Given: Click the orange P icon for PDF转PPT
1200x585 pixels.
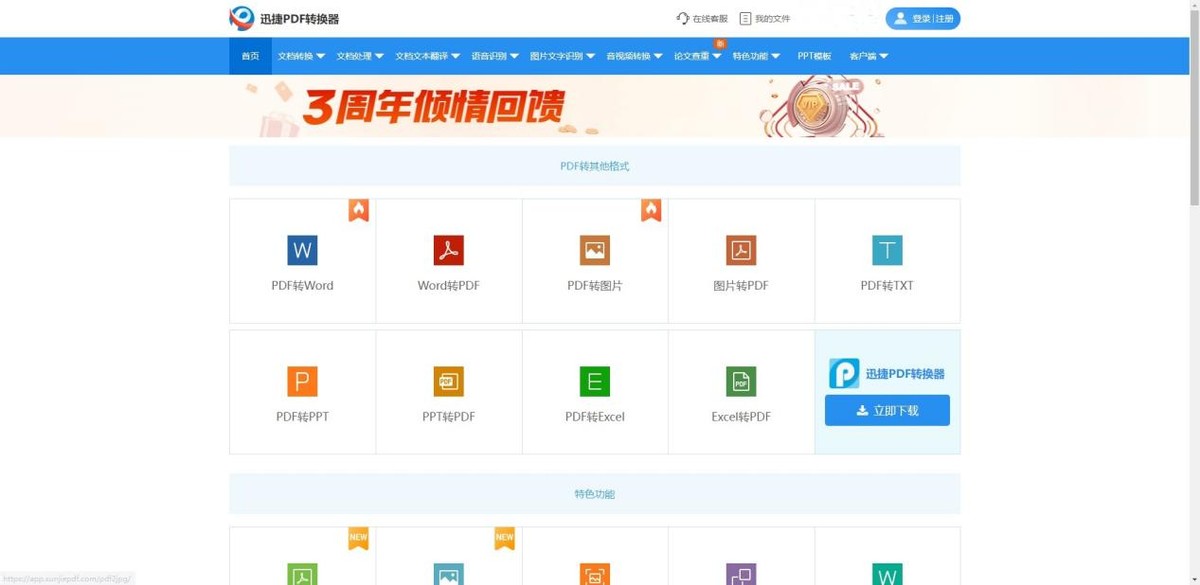Looking at the screenshot, I should tap(302, 381).
